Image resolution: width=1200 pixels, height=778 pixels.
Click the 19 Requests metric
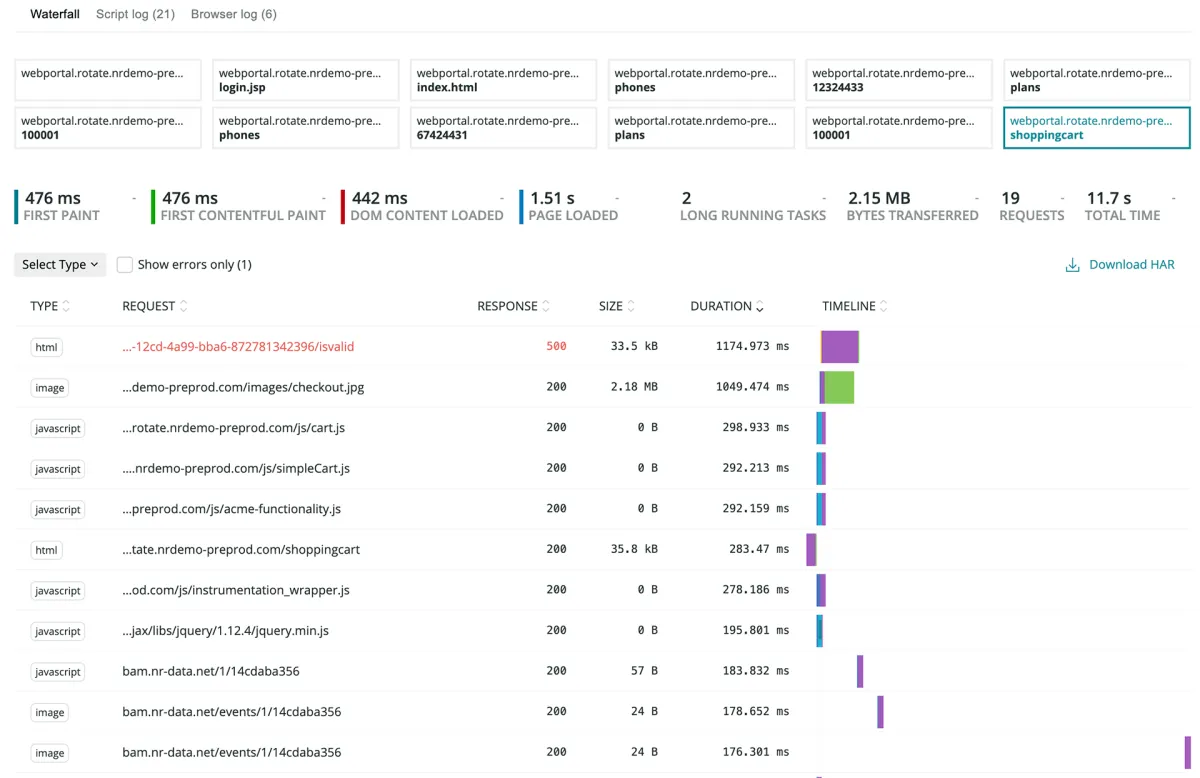point(1032,206)
